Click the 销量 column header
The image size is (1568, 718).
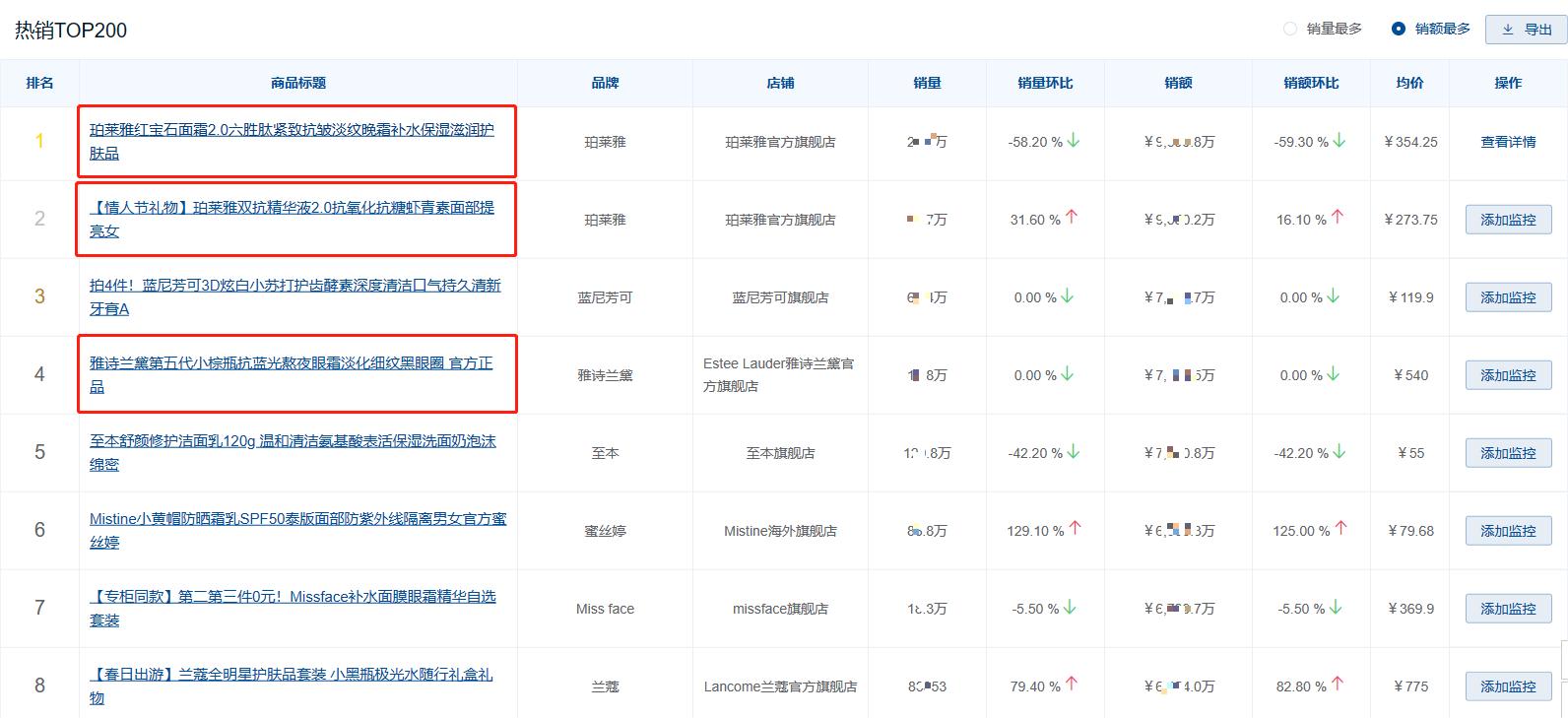[x=927, y=84]
